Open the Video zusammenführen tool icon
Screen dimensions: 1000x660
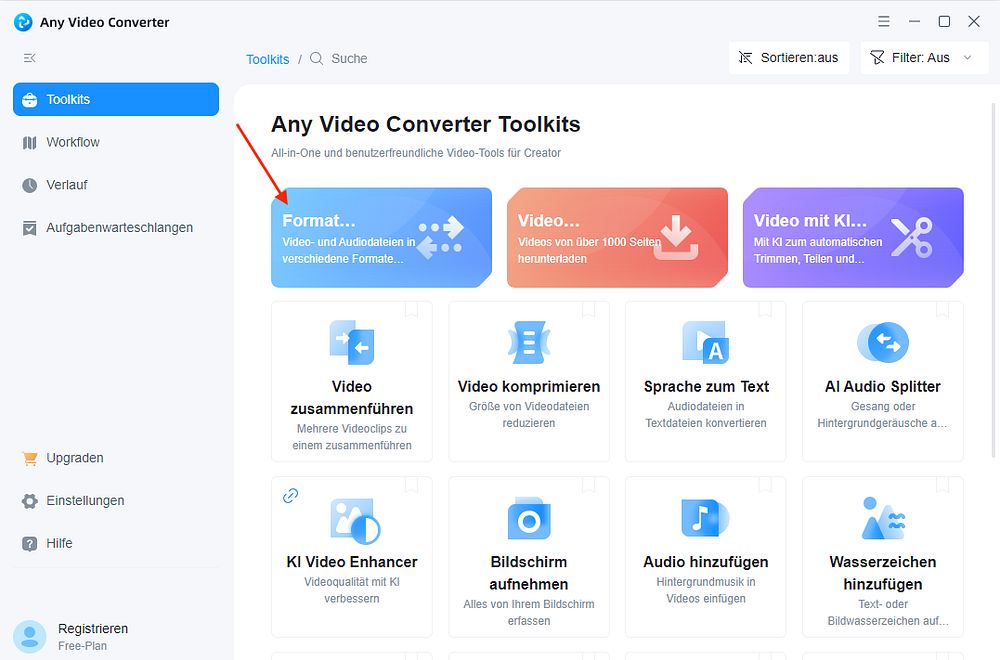(x=351, y=342)
